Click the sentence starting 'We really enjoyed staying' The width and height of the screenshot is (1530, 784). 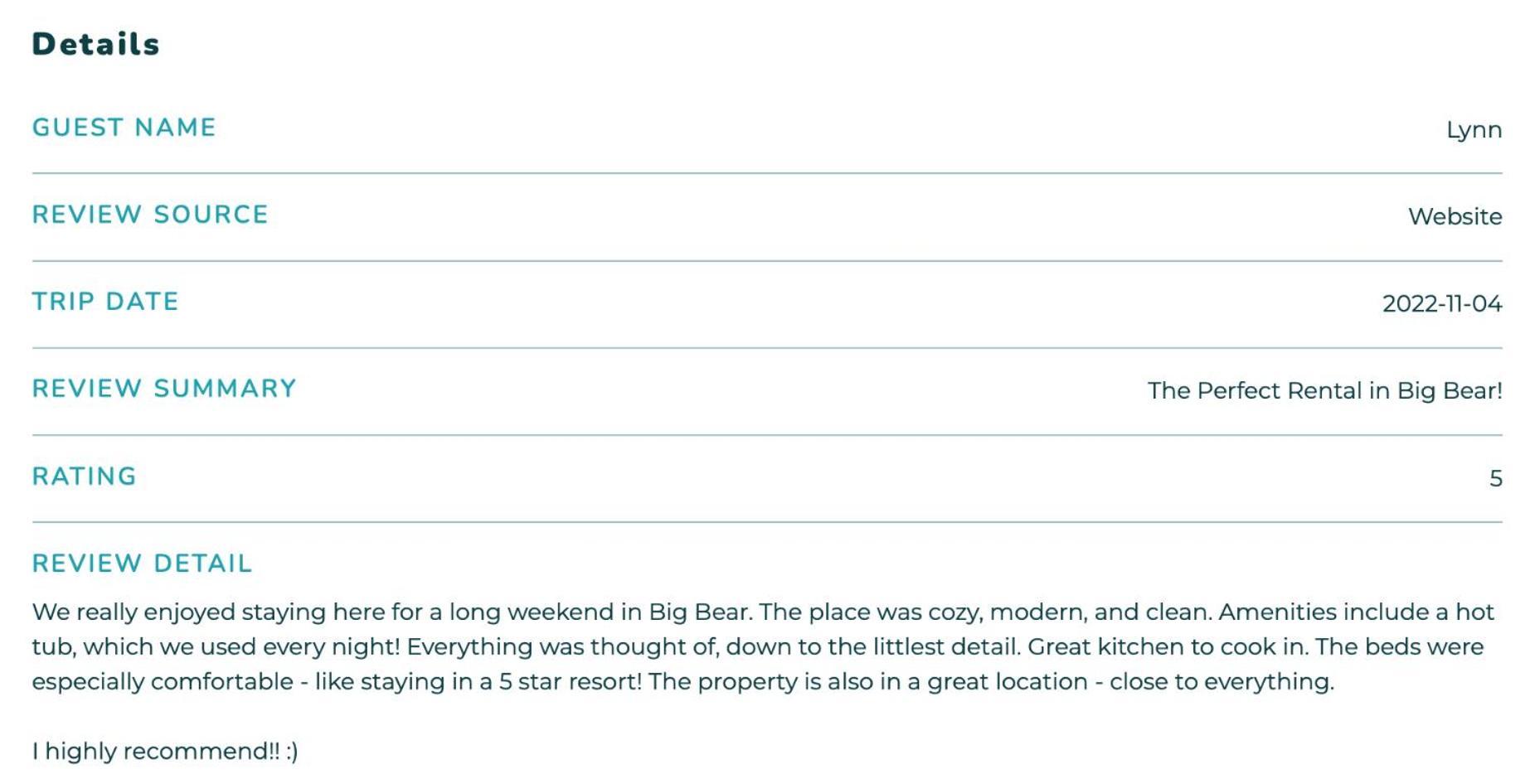pyautogui.click(x=391, y=612)
